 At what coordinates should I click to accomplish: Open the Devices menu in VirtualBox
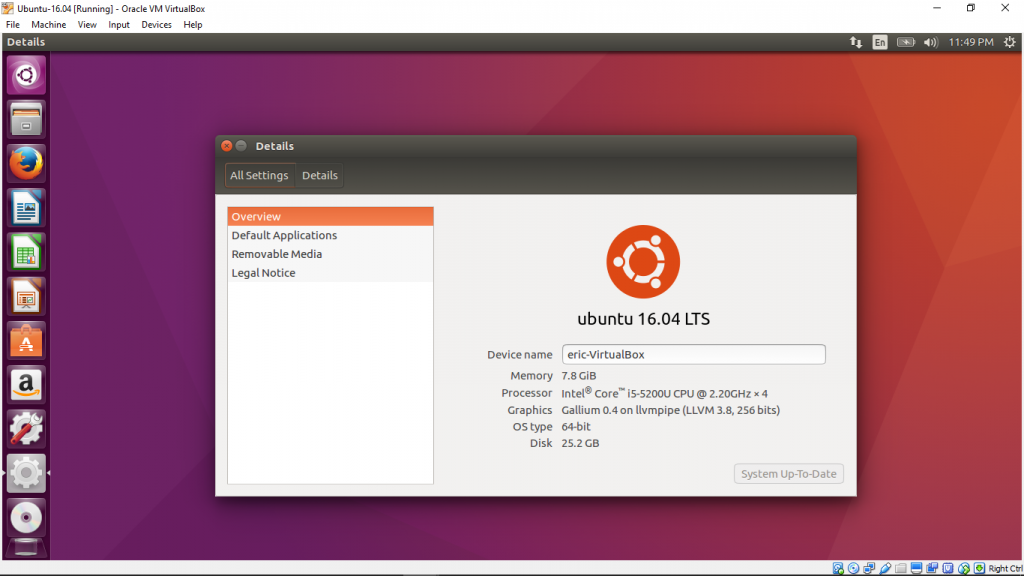coord(156,25)
